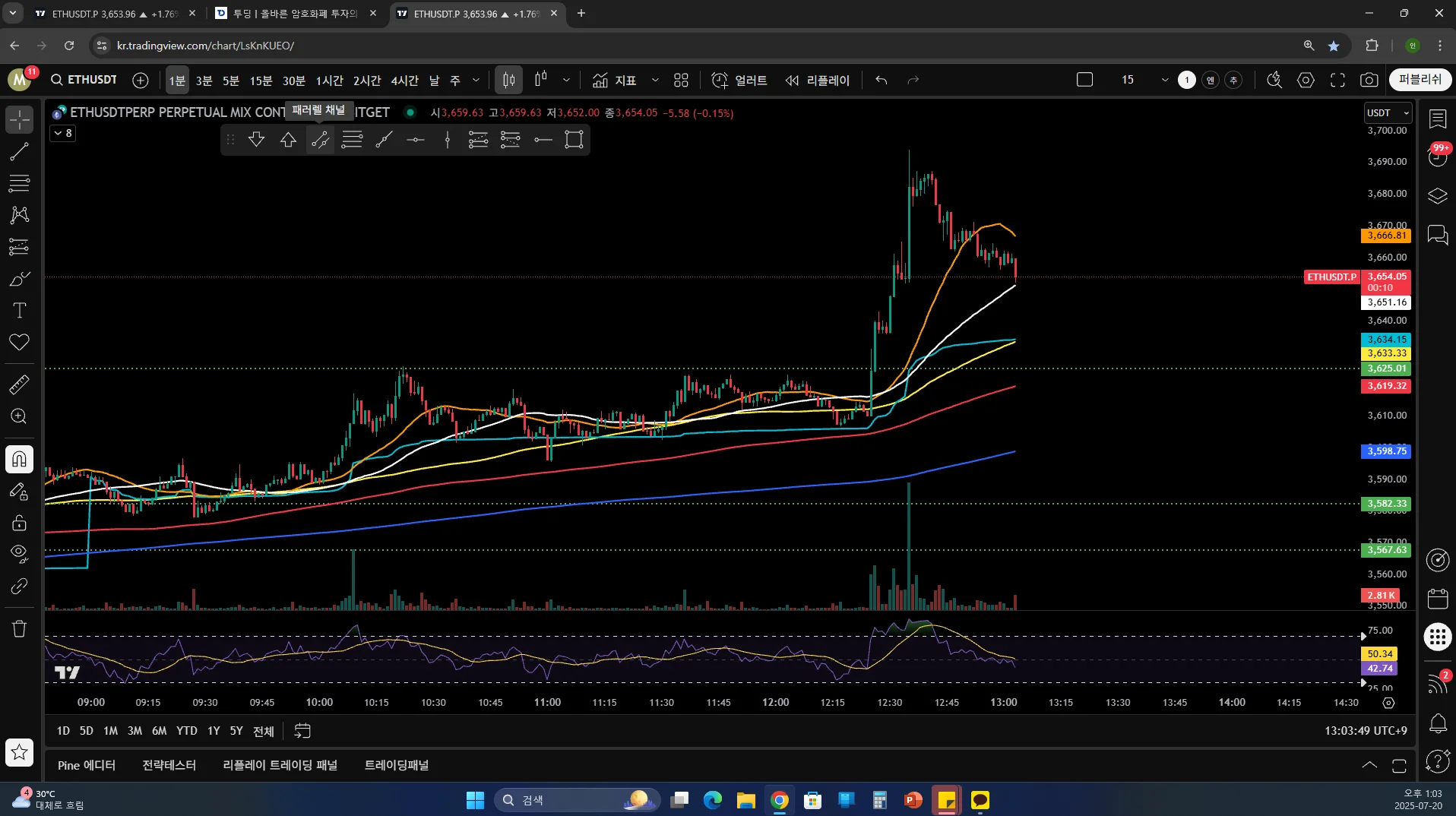Open the chat panel in right sidebar
The height and width of the screenshot is (816, 1456).
1438,235
